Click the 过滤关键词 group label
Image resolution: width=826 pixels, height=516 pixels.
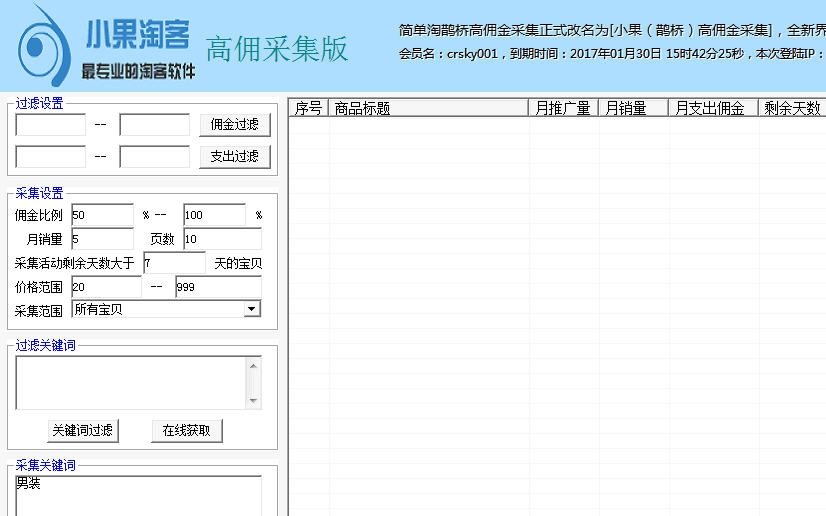(x=46, y=345)
